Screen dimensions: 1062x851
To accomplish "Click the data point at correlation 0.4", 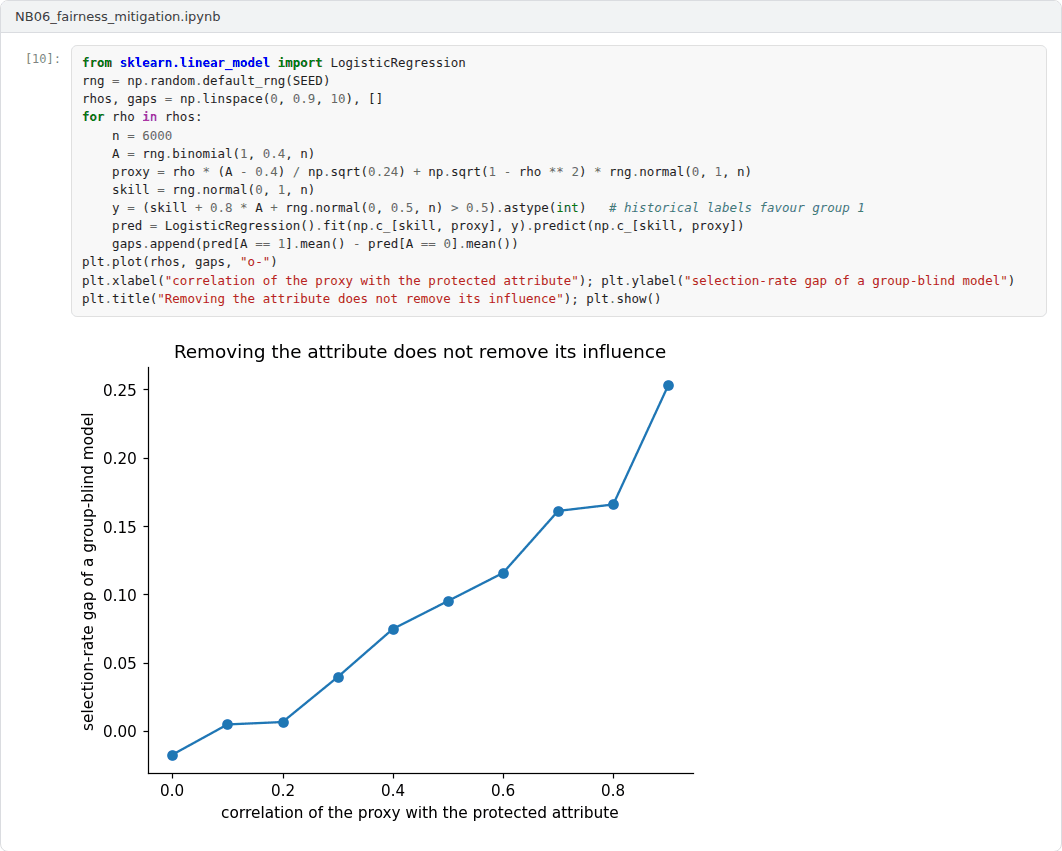I will click(394, 629).
